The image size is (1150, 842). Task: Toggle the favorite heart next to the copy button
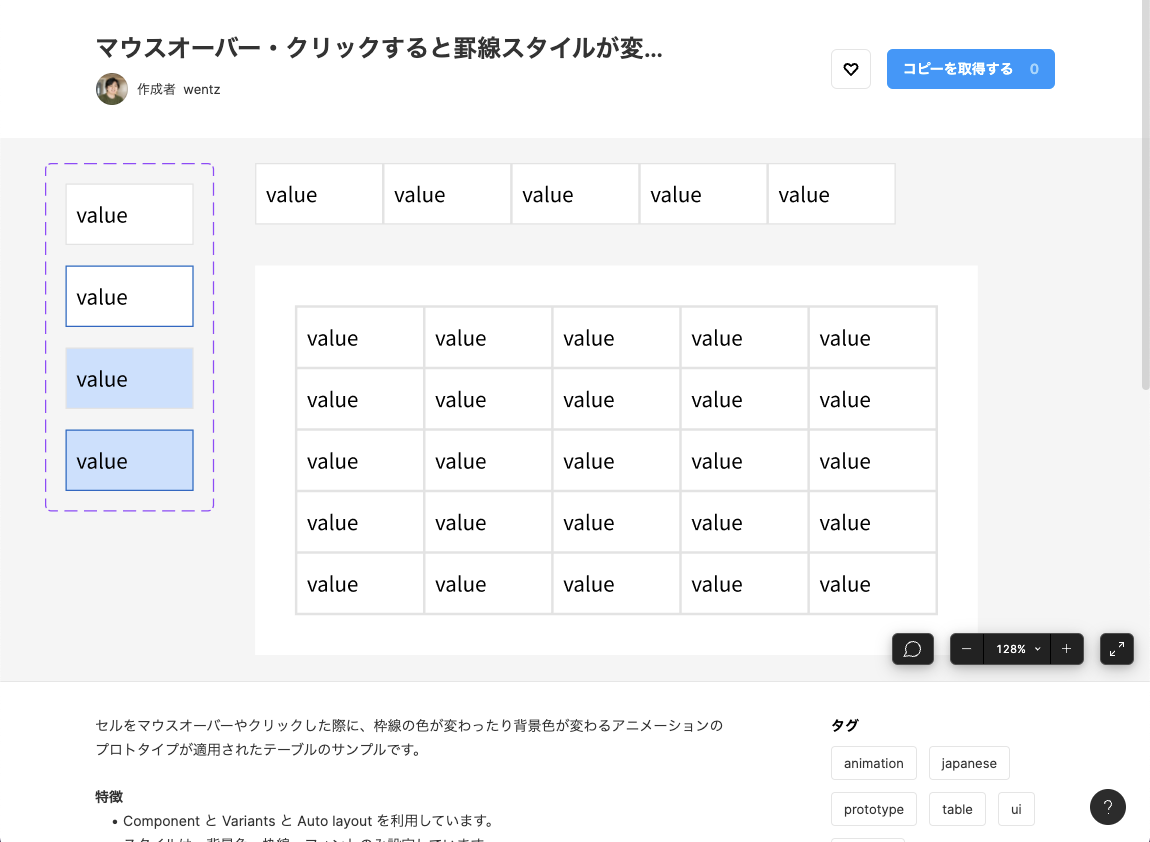pyautogui.click(x=851, y=69)
